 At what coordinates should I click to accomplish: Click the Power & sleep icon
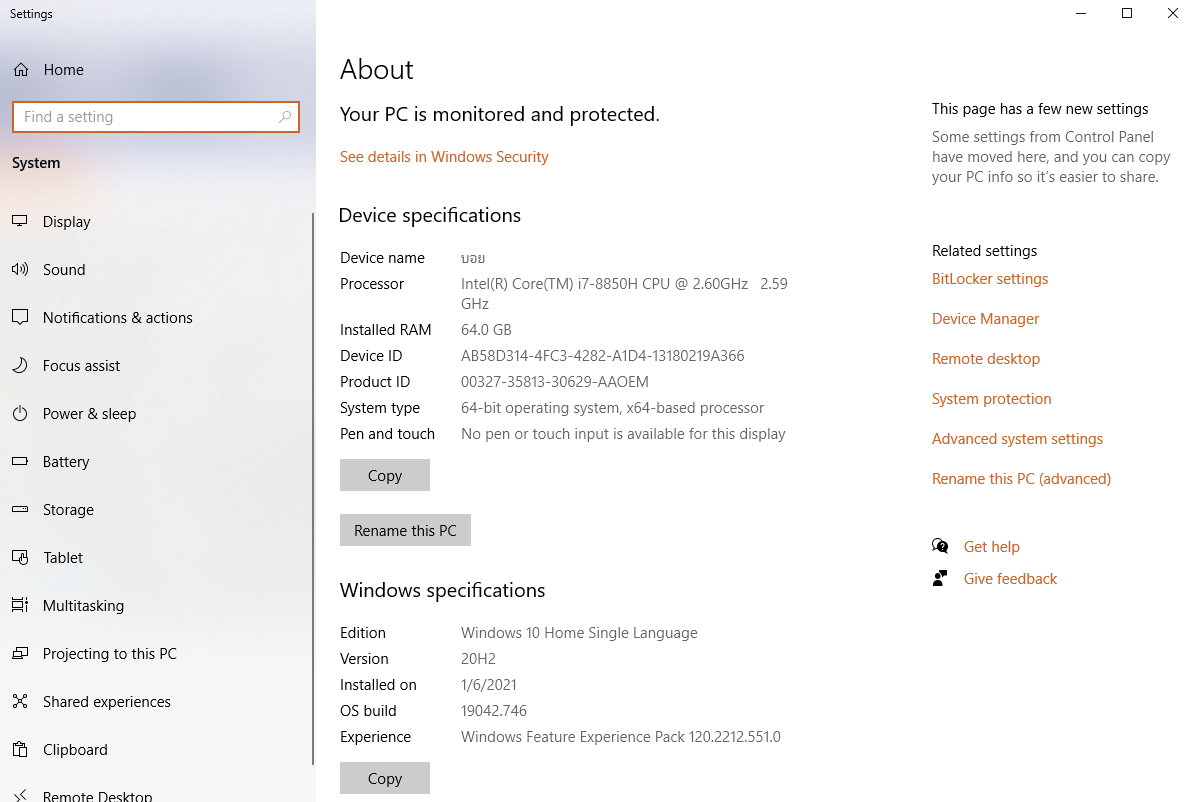[20, 414]
